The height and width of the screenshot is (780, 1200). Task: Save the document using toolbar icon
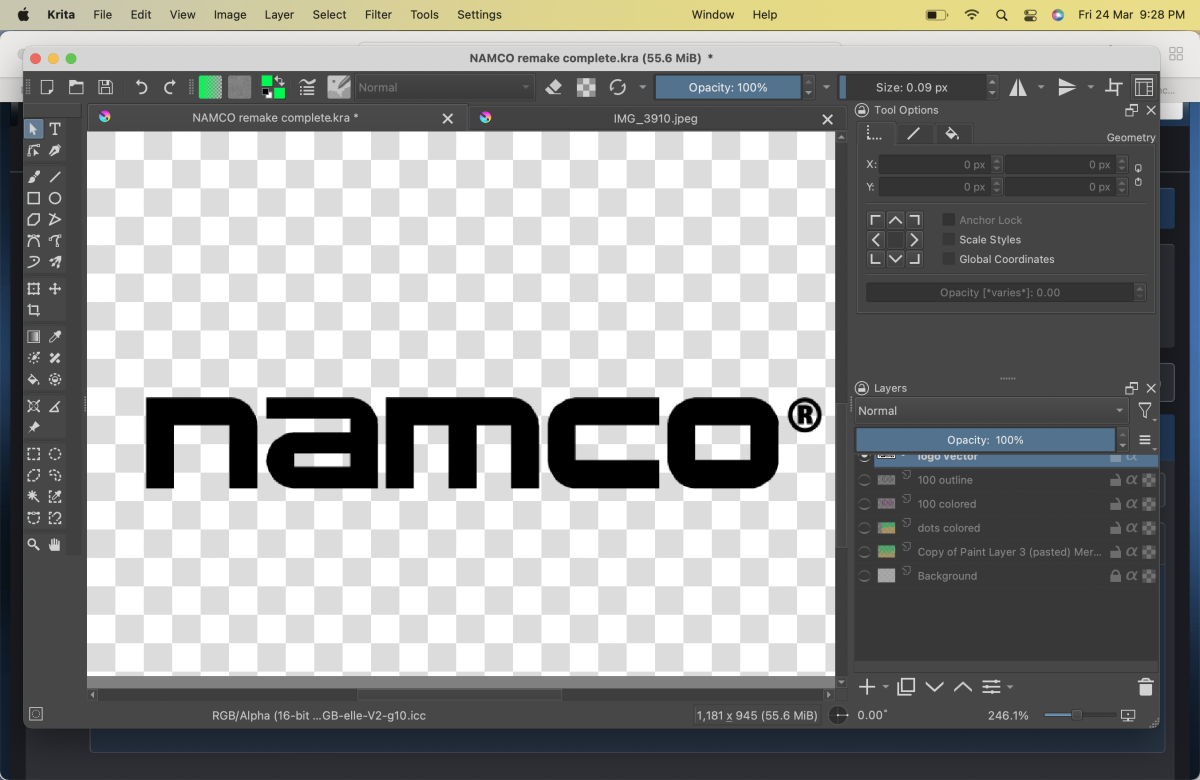[x=105, y=87]
